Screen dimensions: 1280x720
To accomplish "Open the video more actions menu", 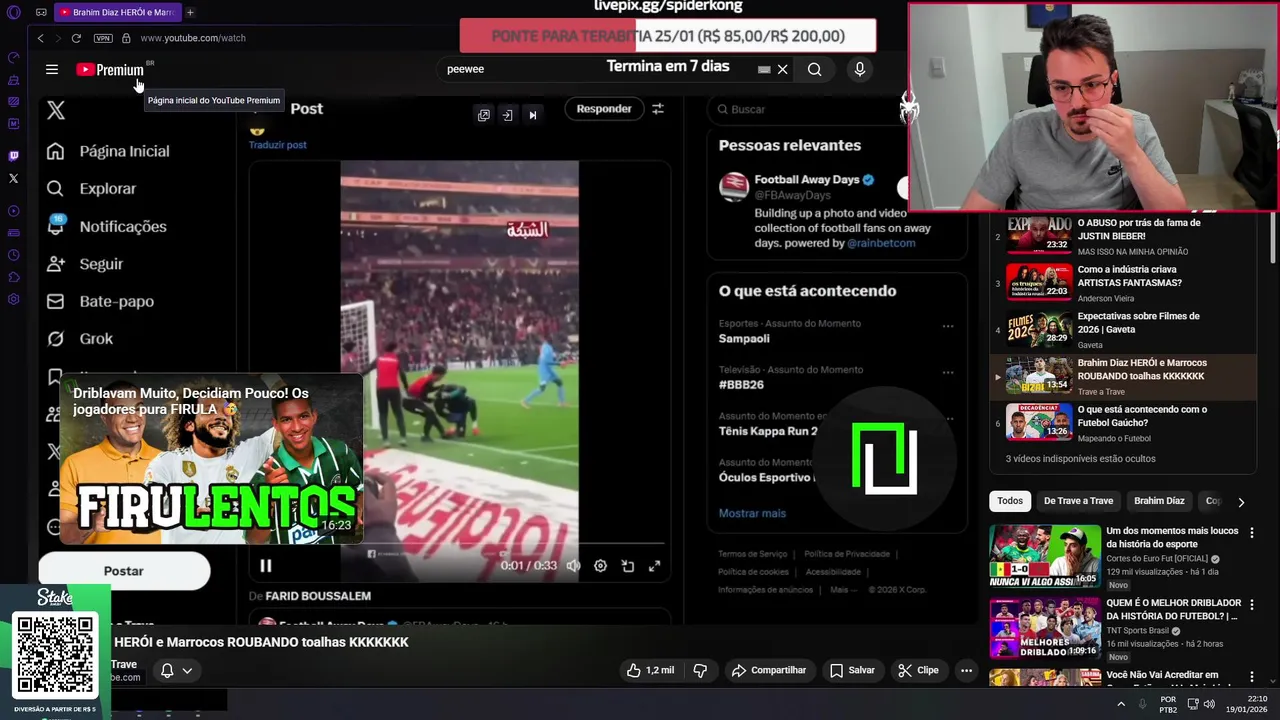I will coord(966,670).
